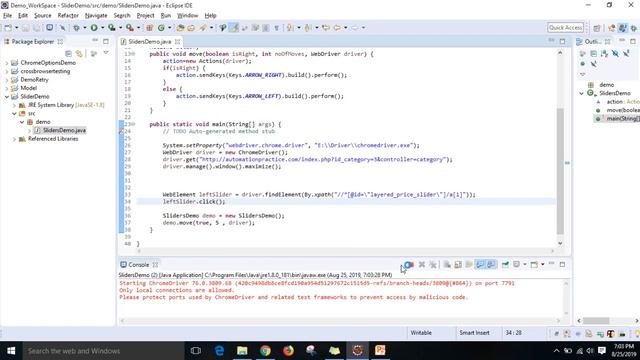Image resolution: width=640 pixels, height=360 pixels.
Task: Click the Open Perspective icon
Action: click(597, 28)
